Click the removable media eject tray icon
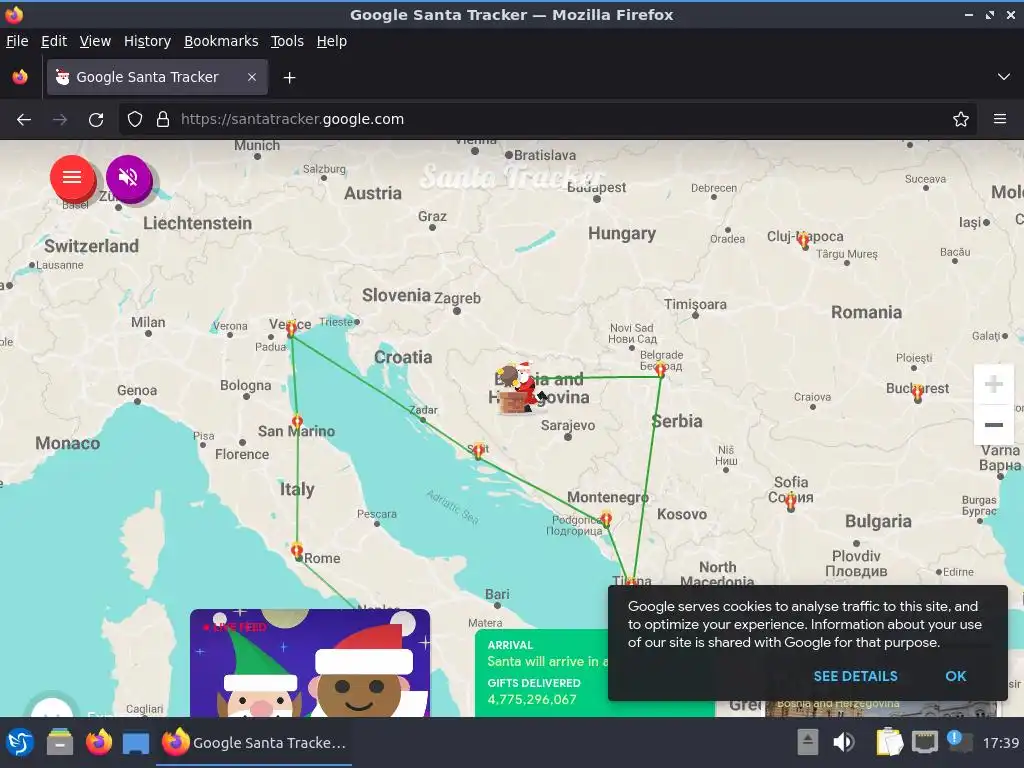This screenshot has height=768, width=1024. tap(808, 743)
